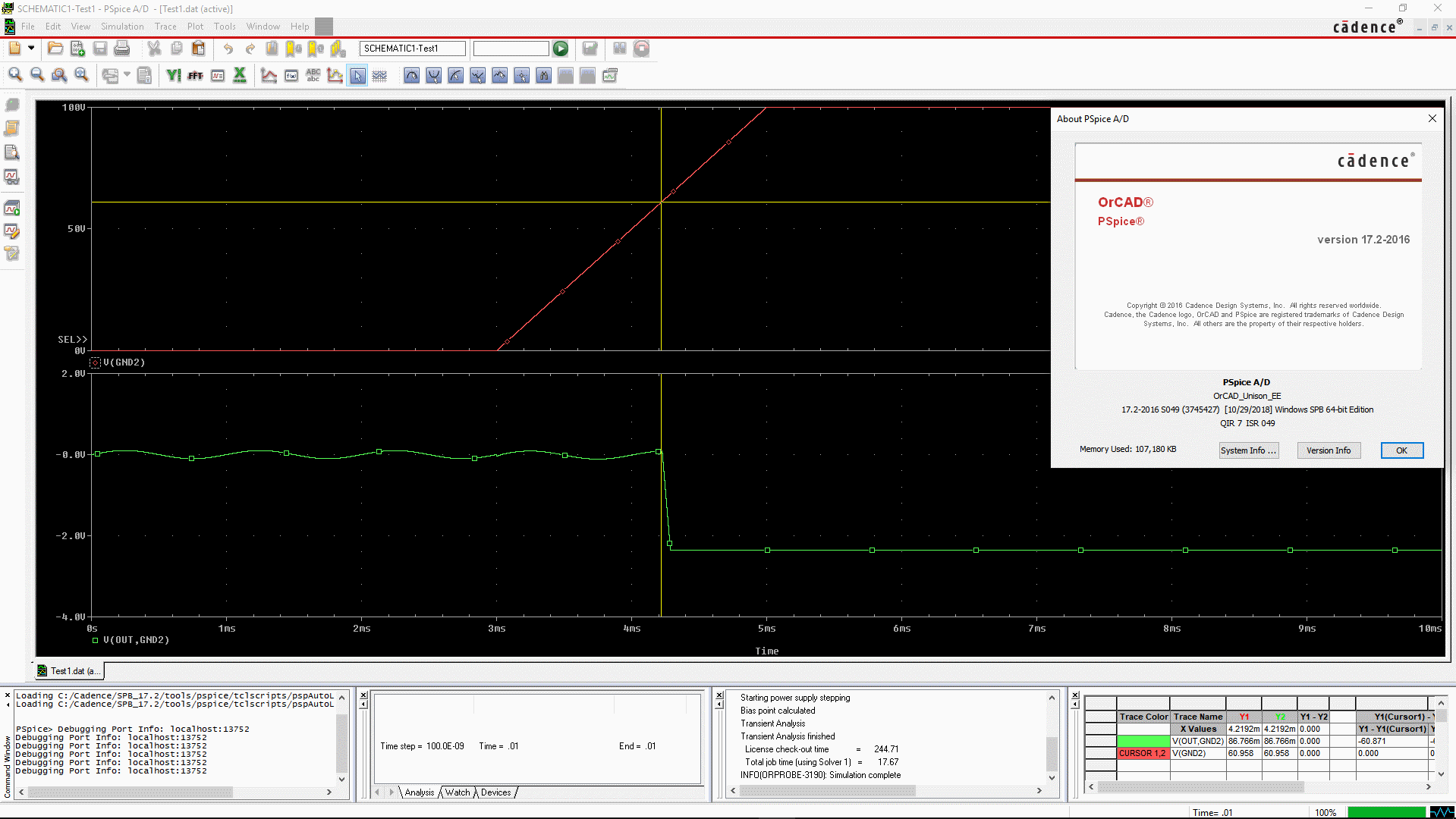Viewport: 1456px width, 819px height.
Task: Click empty field beside Run button
Action: (x=511, y=49)
